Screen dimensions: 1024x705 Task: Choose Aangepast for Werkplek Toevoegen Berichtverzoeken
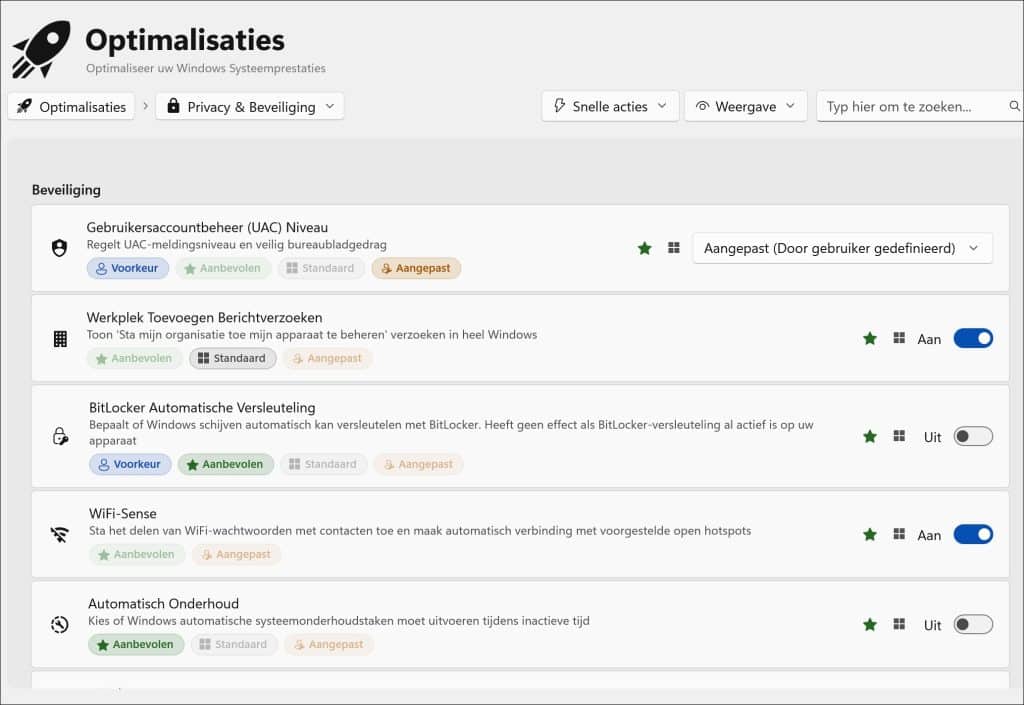327,358
